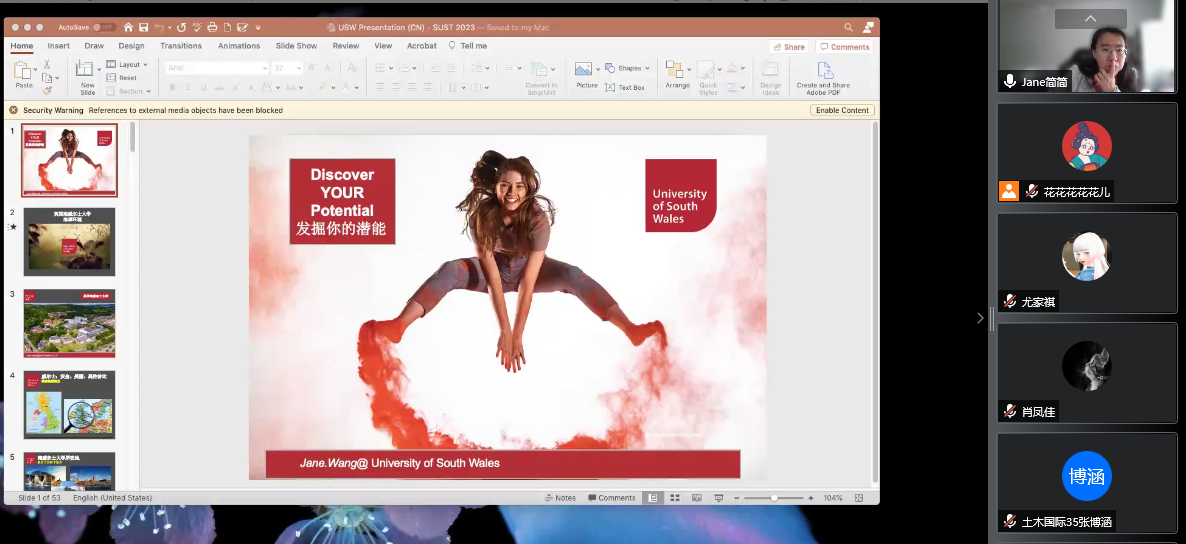Click the Share button
This screenshot has height=544, width=1186.
(x=788, y=47)
